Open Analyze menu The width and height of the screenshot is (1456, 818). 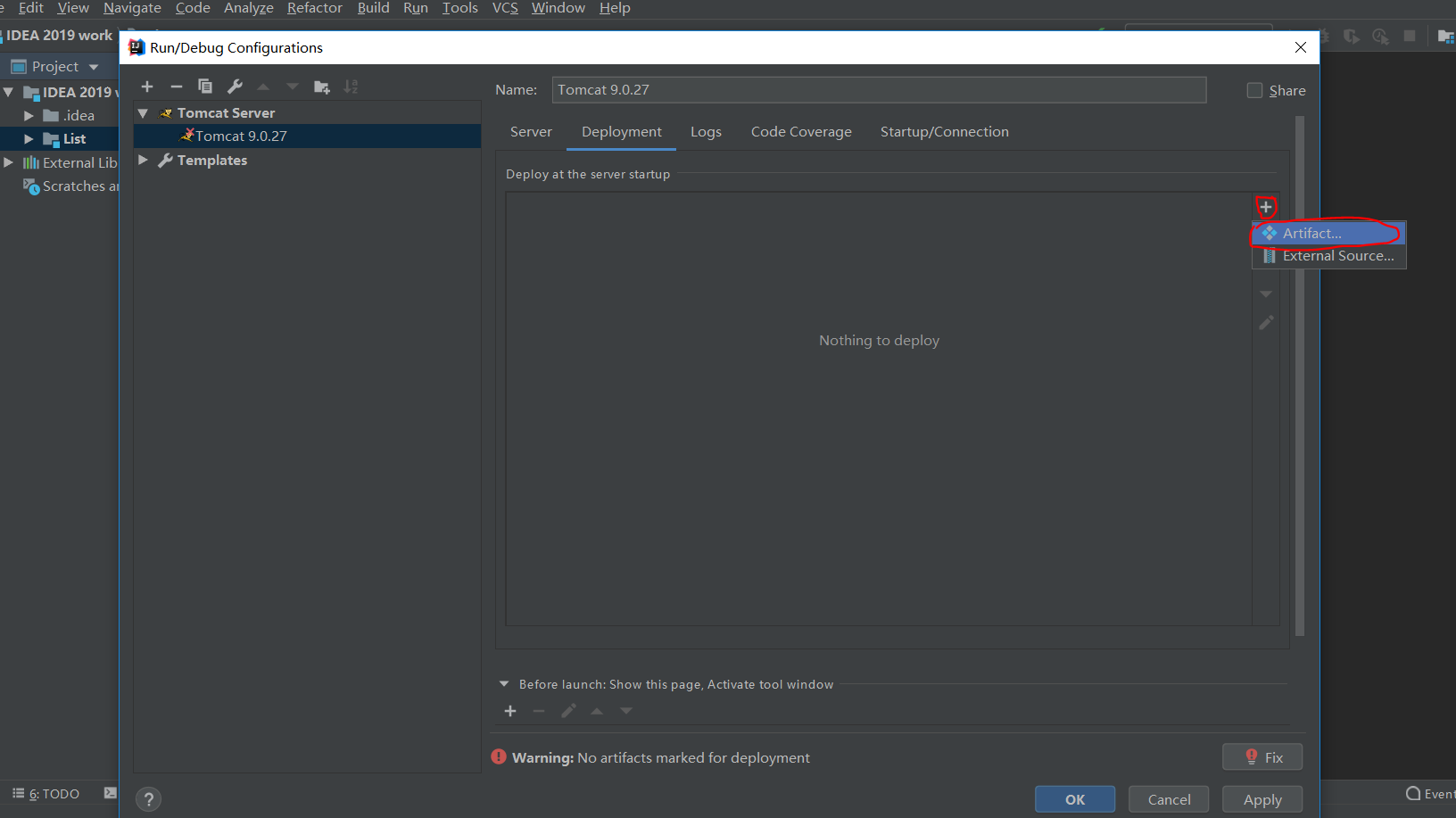click(x=249, y=8)
